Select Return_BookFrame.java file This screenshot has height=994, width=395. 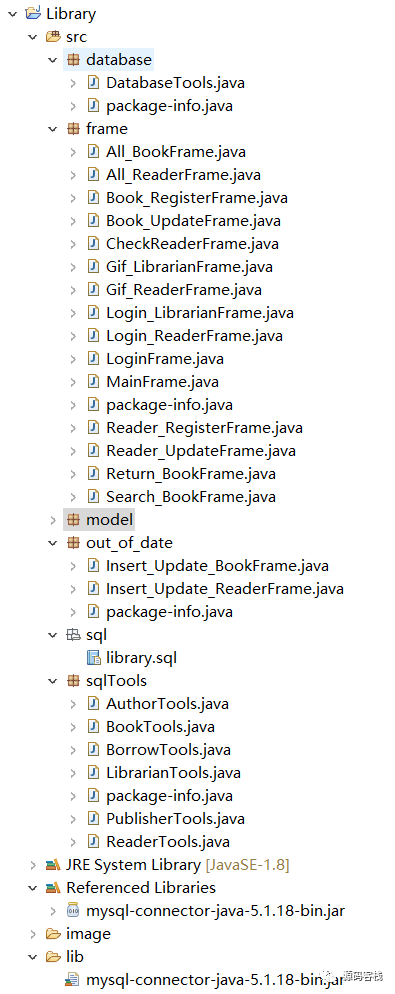click(191, 474)
